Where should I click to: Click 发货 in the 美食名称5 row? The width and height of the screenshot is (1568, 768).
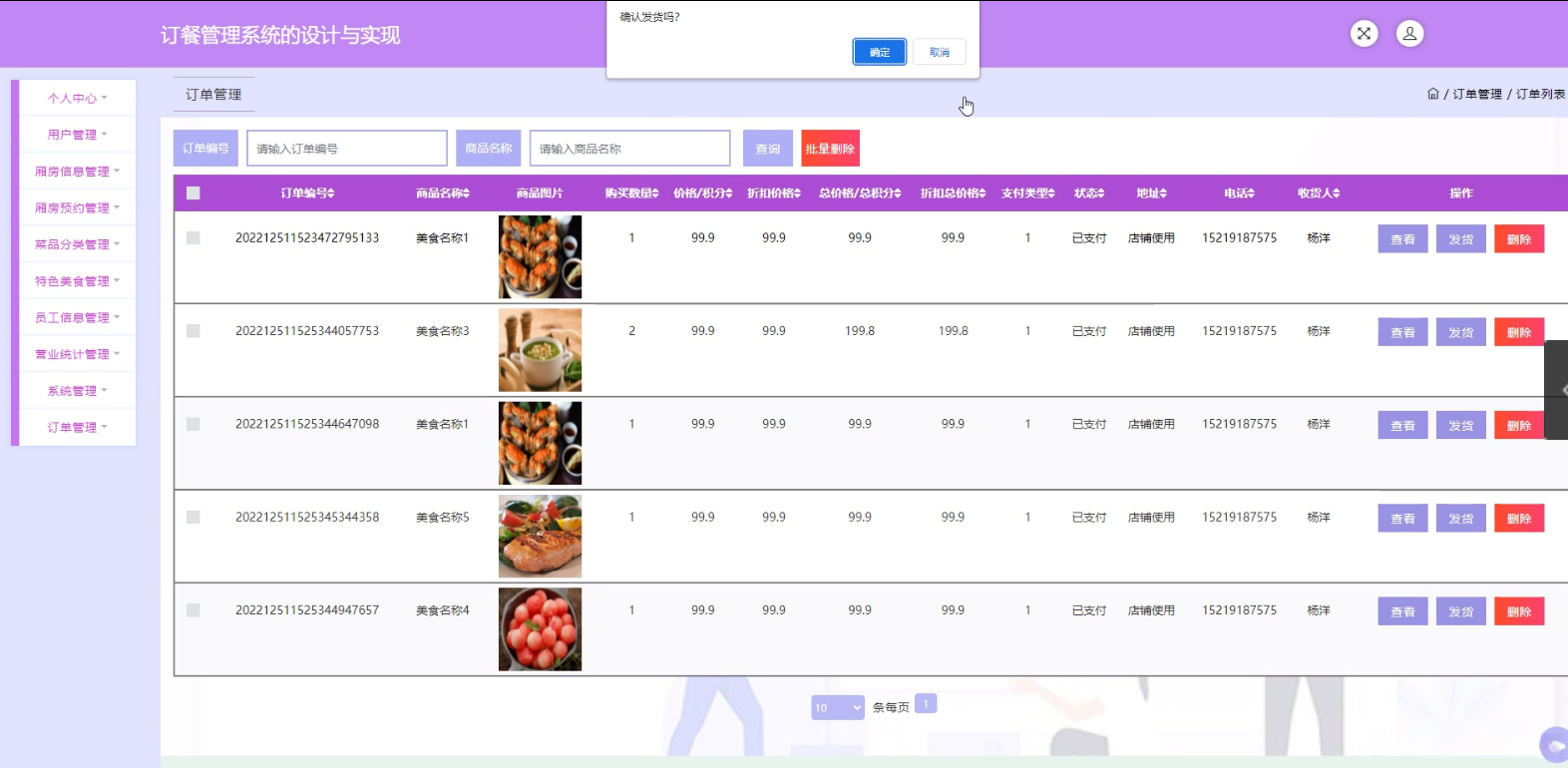tap(1461, 519)
